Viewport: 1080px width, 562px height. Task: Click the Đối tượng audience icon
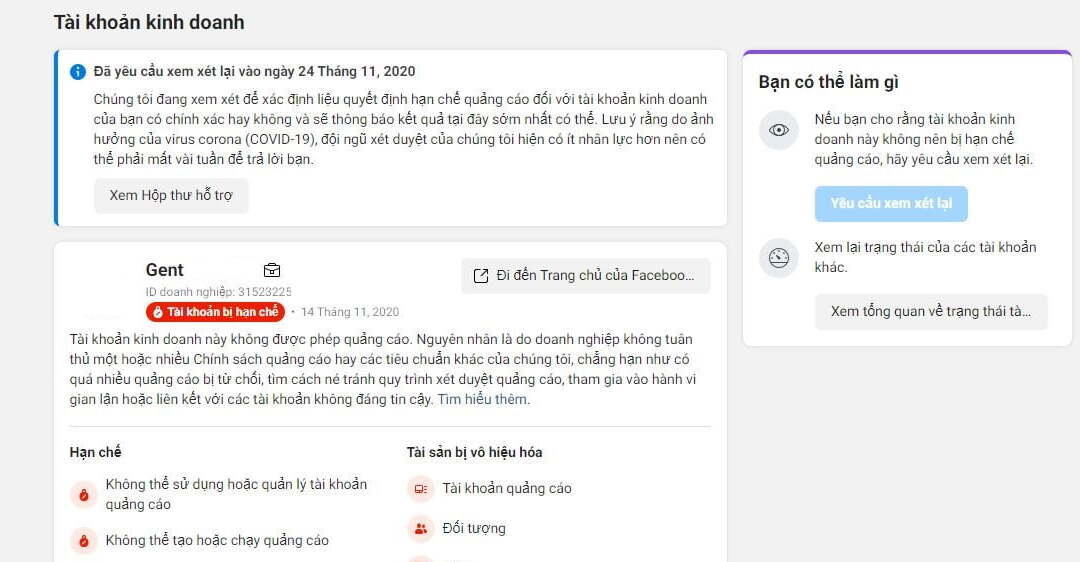click(420, 529)
